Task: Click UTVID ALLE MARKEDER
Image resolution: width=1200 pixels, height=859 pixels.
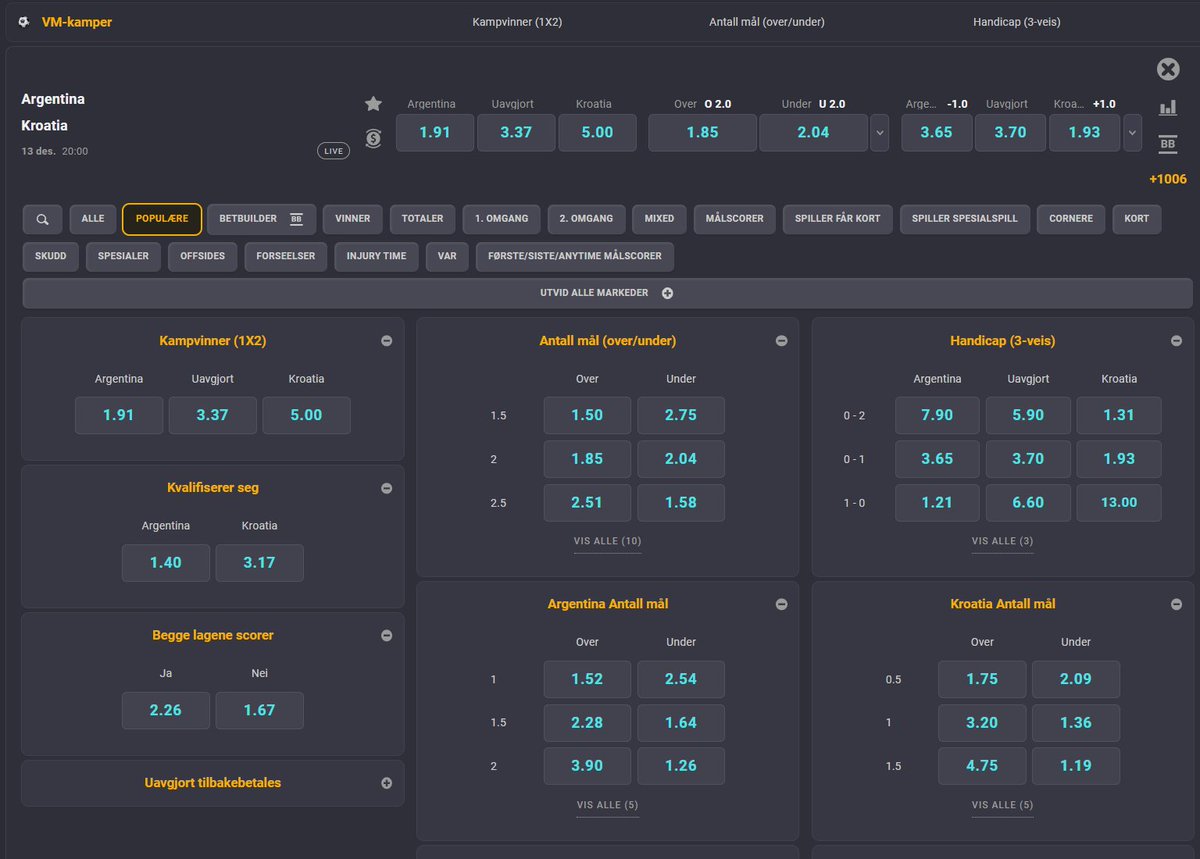Action: [607, 292]
